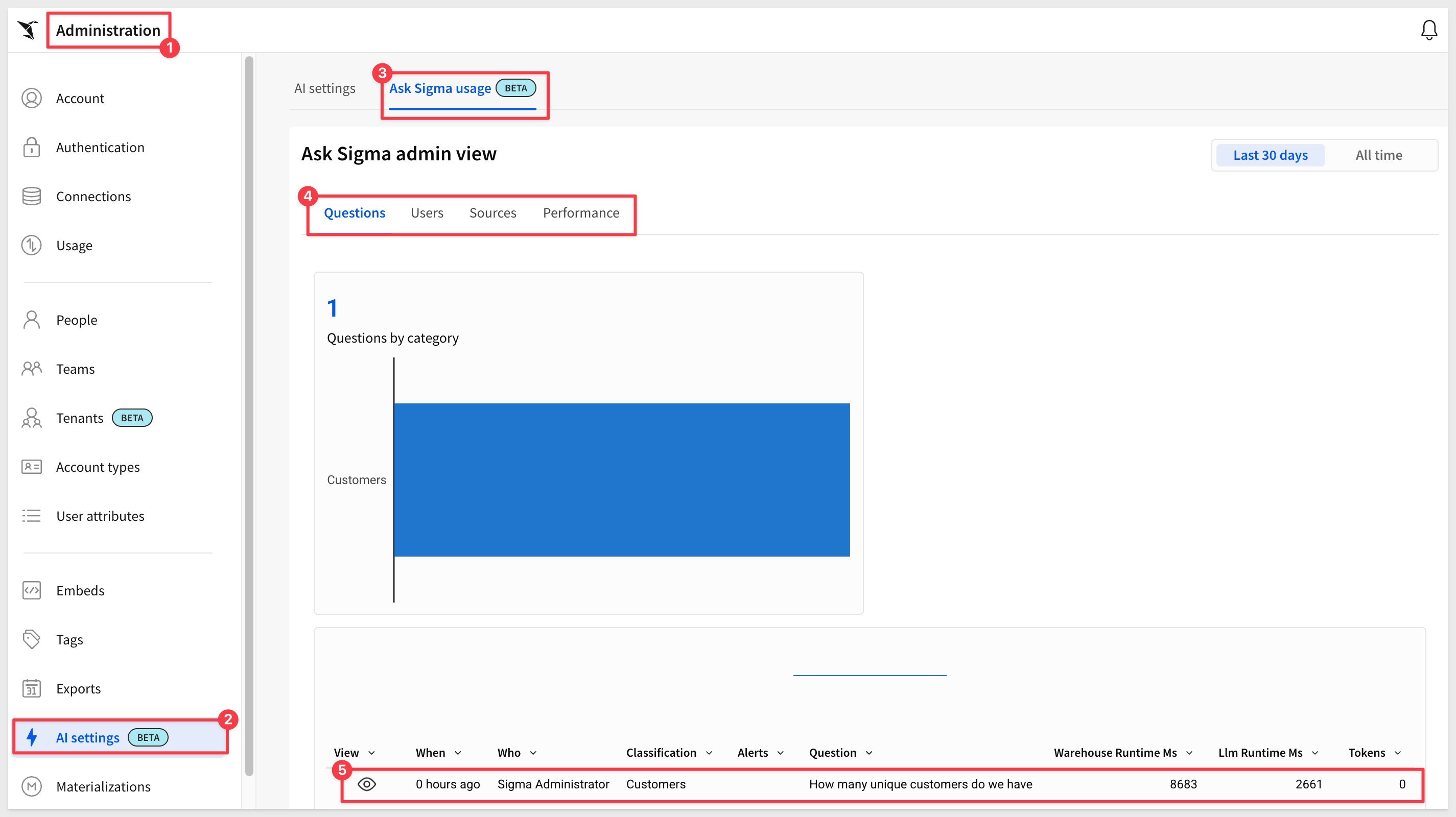Open the Account types page
Image resolution: width=1456 pixels, height=817 pixels.
[x=98, y=467]
